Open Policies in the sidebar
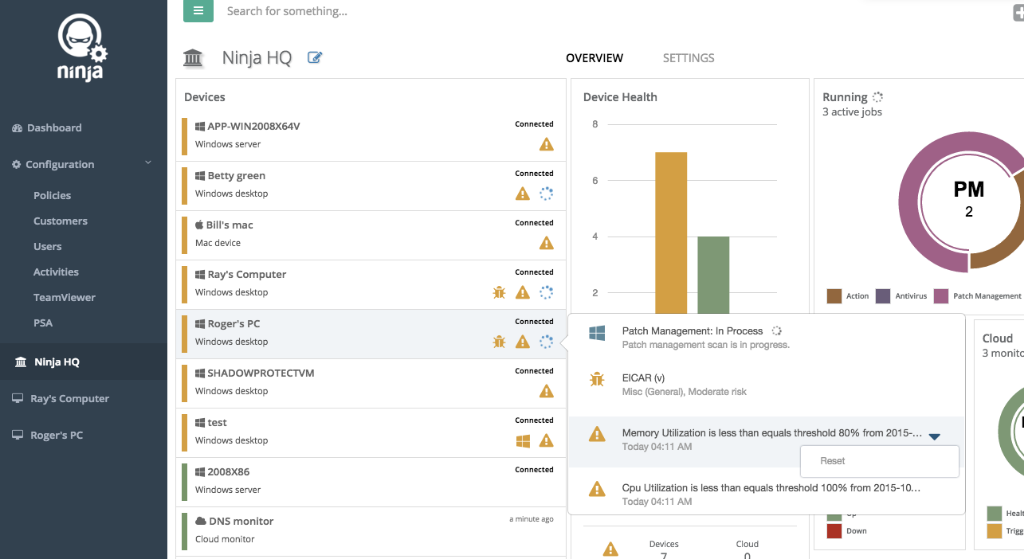This screenshot has height=559, width=1024. pos(52,195)
